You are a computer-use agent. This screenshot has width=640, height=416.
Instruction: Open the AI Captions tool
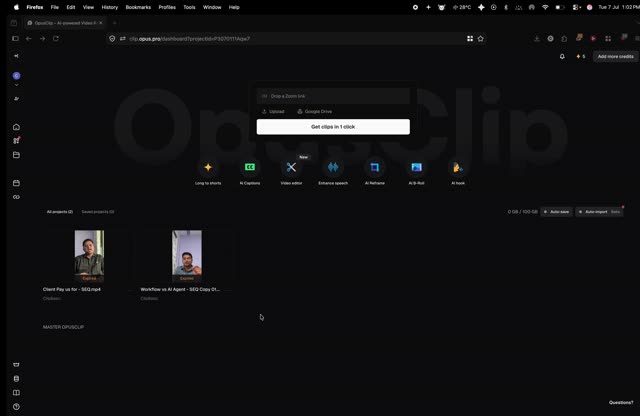(250, 167)
